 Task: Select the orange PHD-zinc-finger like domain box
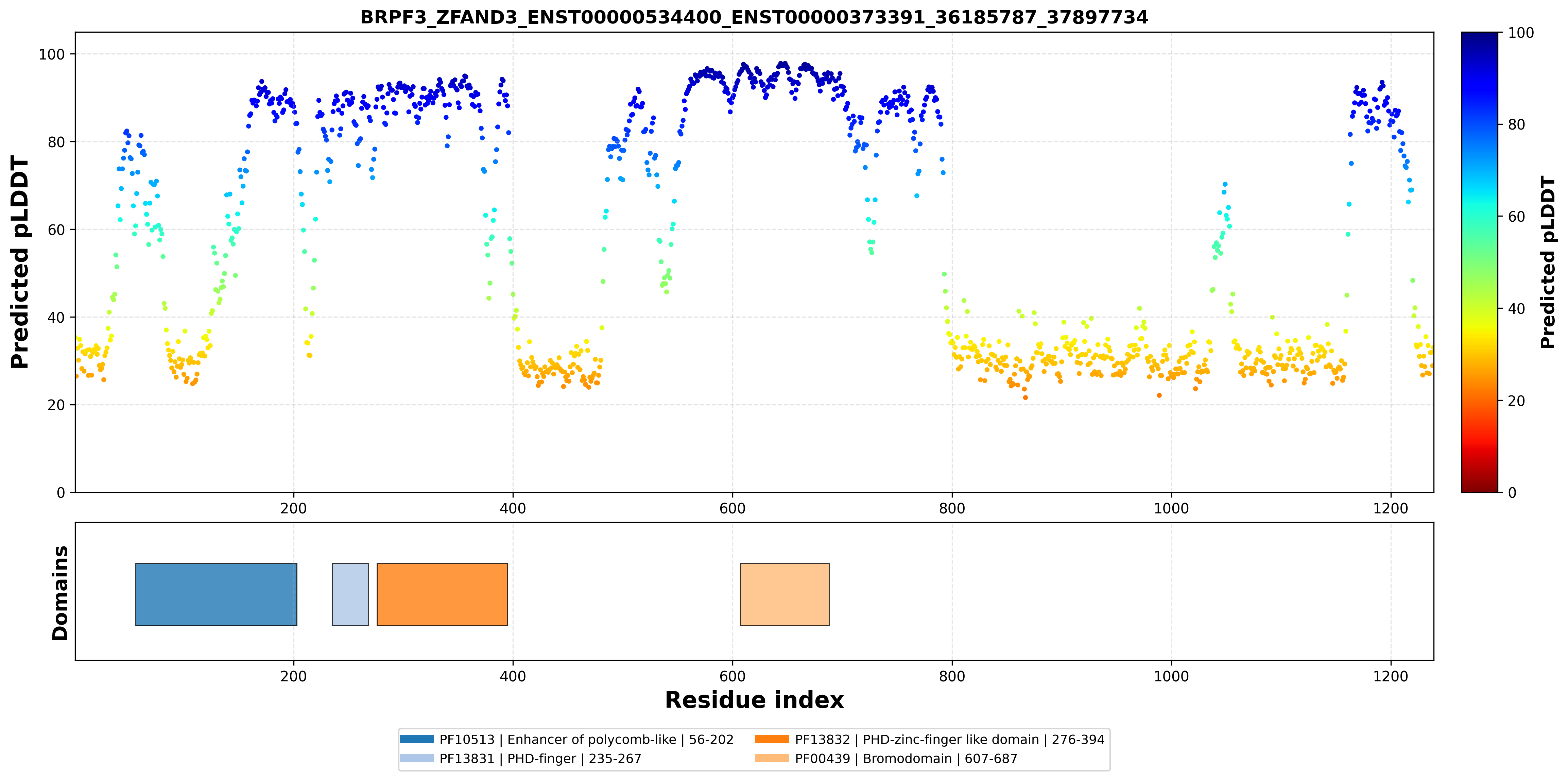point(442,594)
